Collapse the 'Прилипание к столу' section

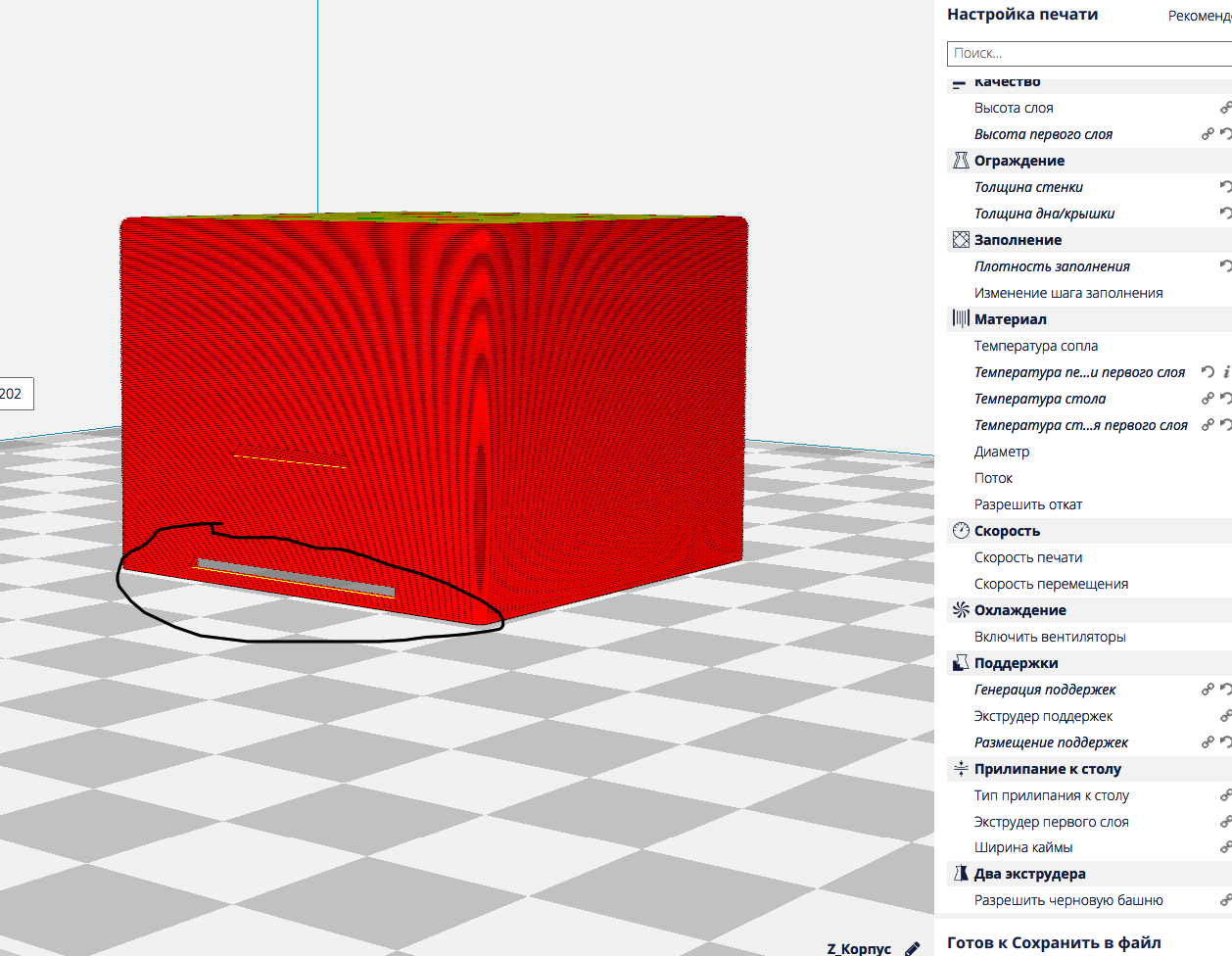1047,769
